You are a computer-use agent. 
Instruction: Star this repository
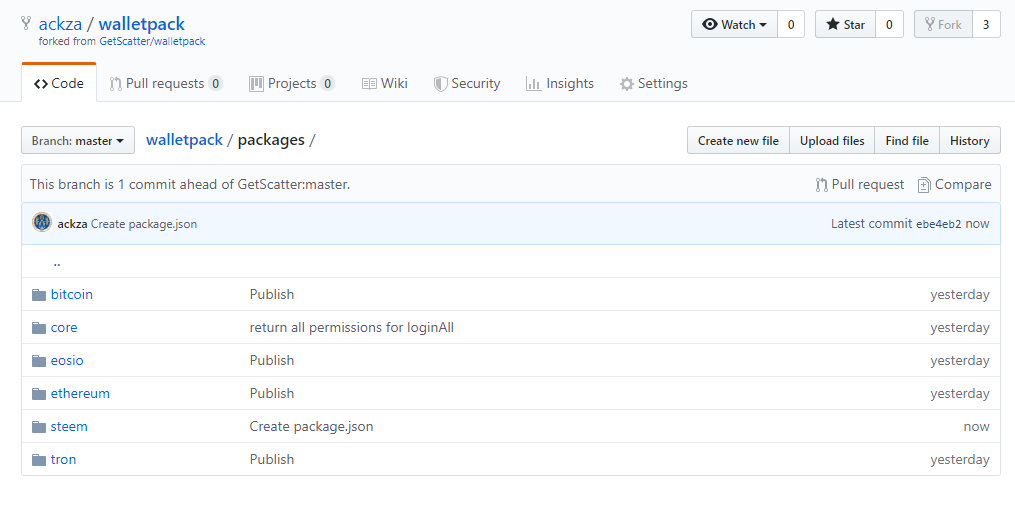point(845,25)
